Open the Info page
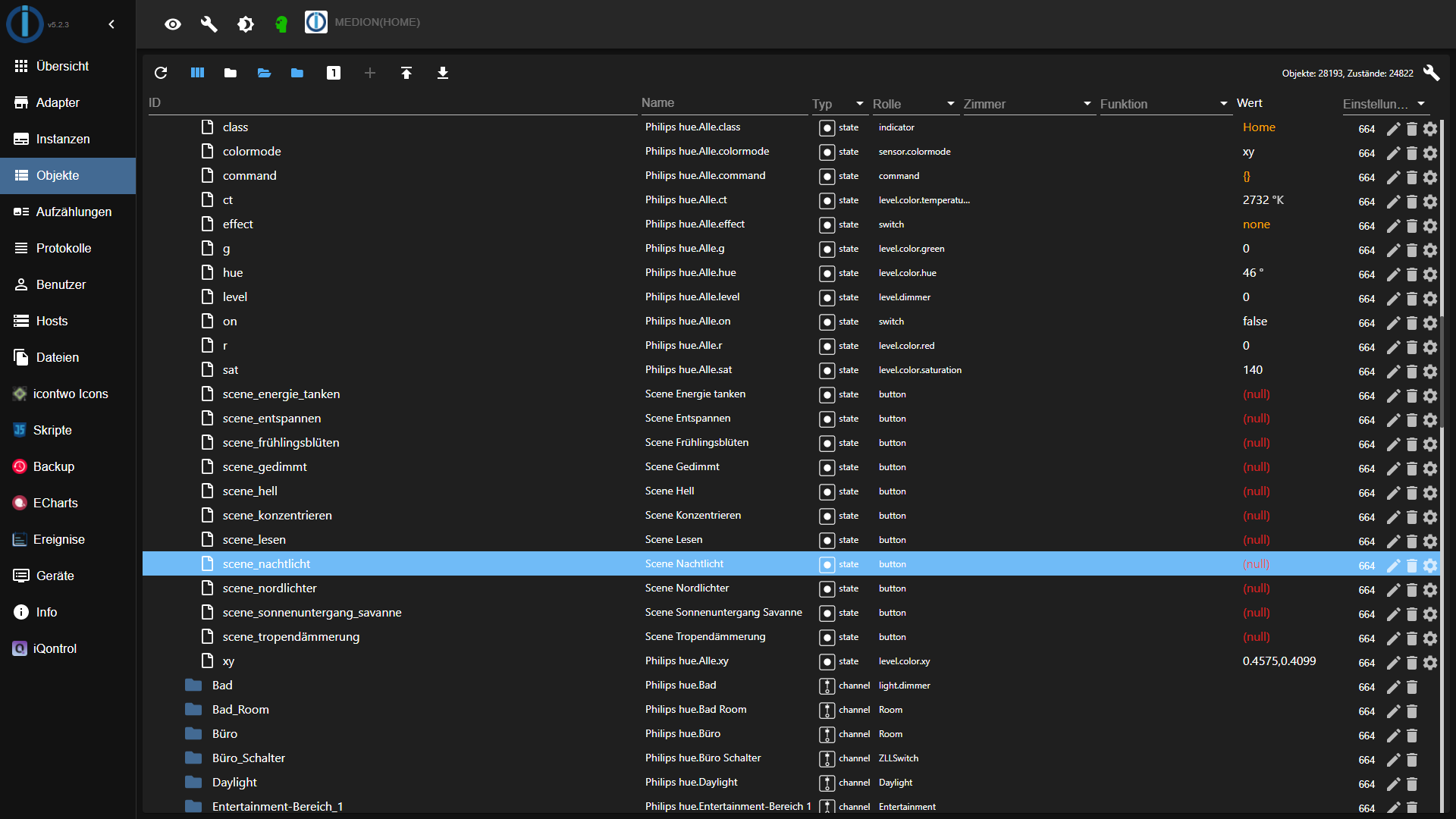 click(x=67, y=612)
